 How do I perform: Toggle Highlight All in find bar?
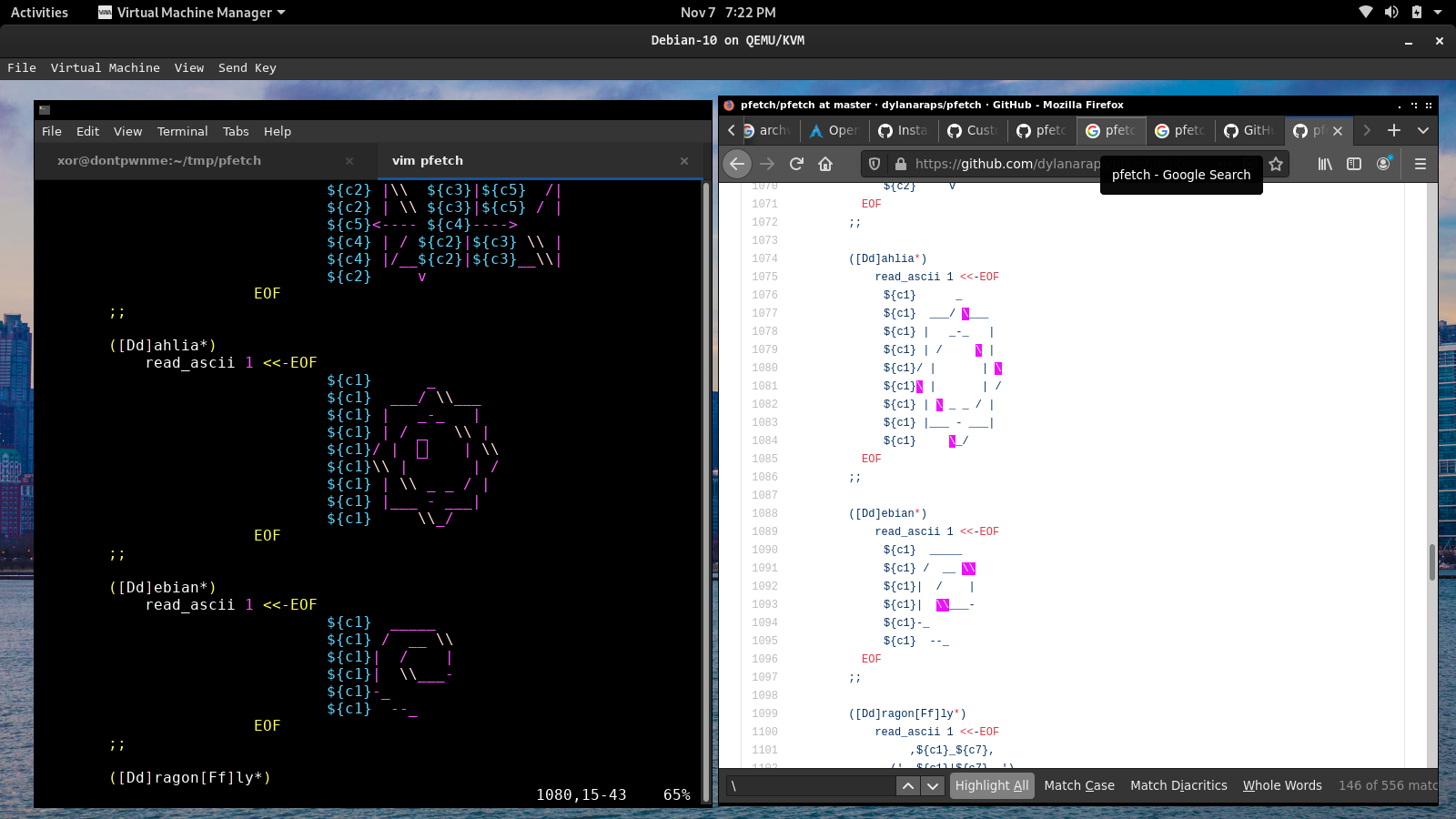[x=992, y=785]
